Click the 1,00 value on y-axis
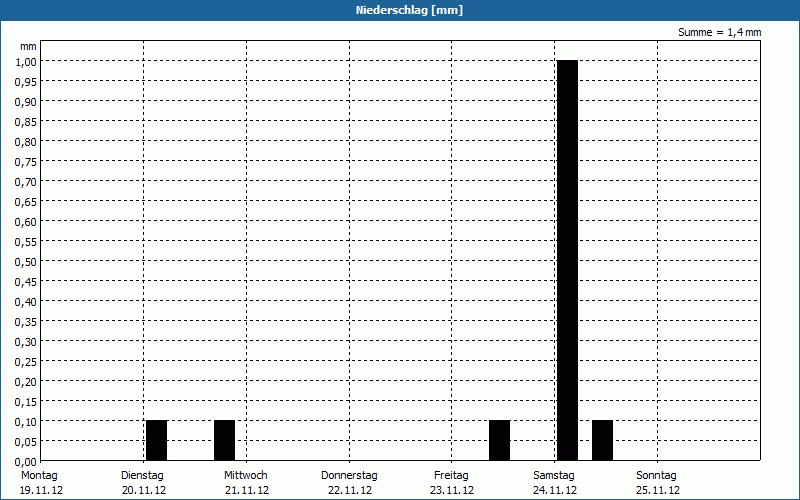800x500 pixels. coord(26,61)
